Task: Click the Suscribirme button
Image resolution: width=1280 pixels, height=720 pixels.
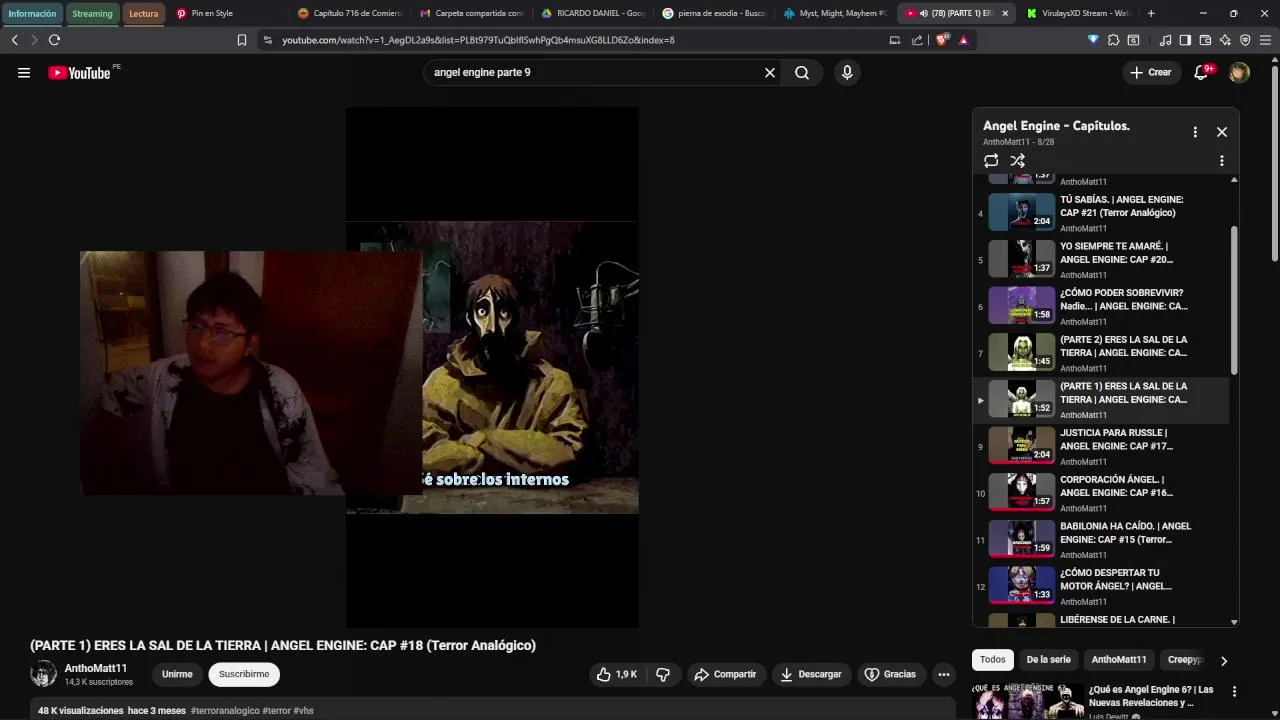Action: 244,674
